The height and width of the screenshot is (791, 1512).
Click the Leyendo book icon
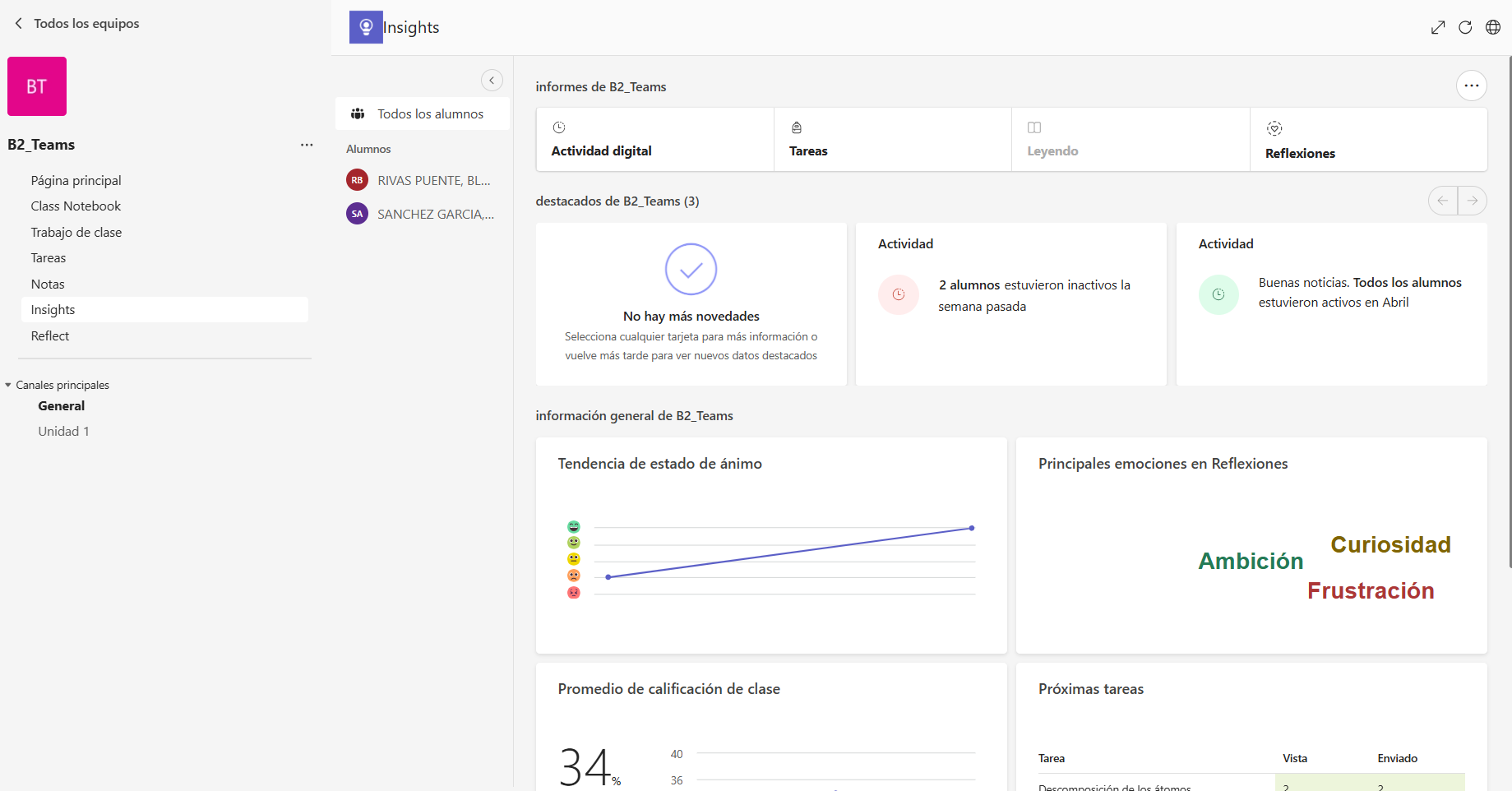tap(1034, 127)
